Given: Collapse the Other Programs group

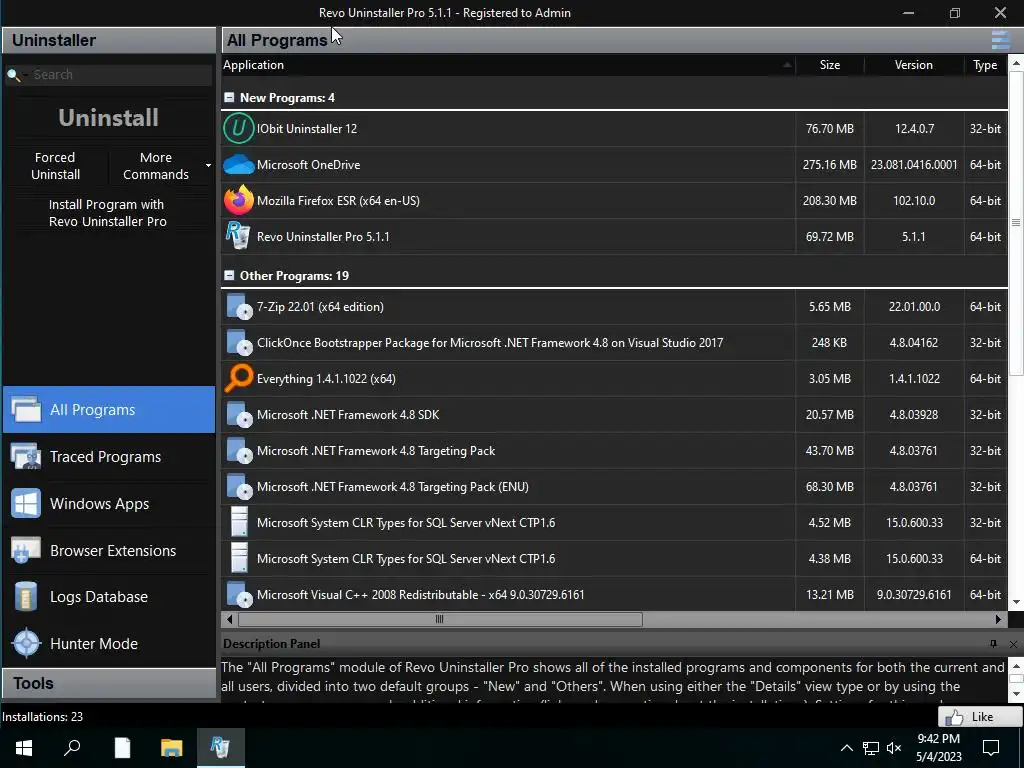Looking at the screenshot, I should [229, 276].
